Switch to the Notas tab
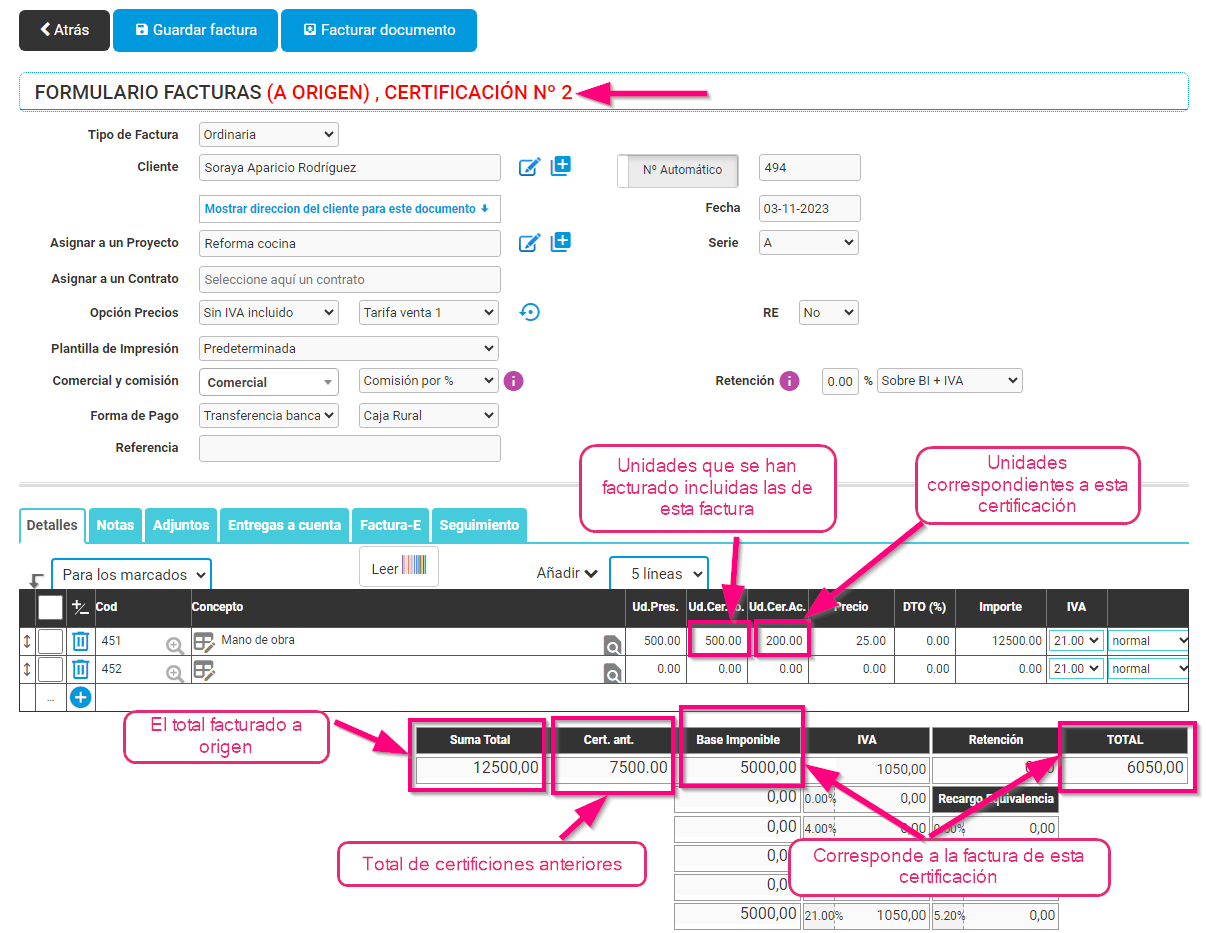Viewport: 1206px width, 933px height. (116, 525)
